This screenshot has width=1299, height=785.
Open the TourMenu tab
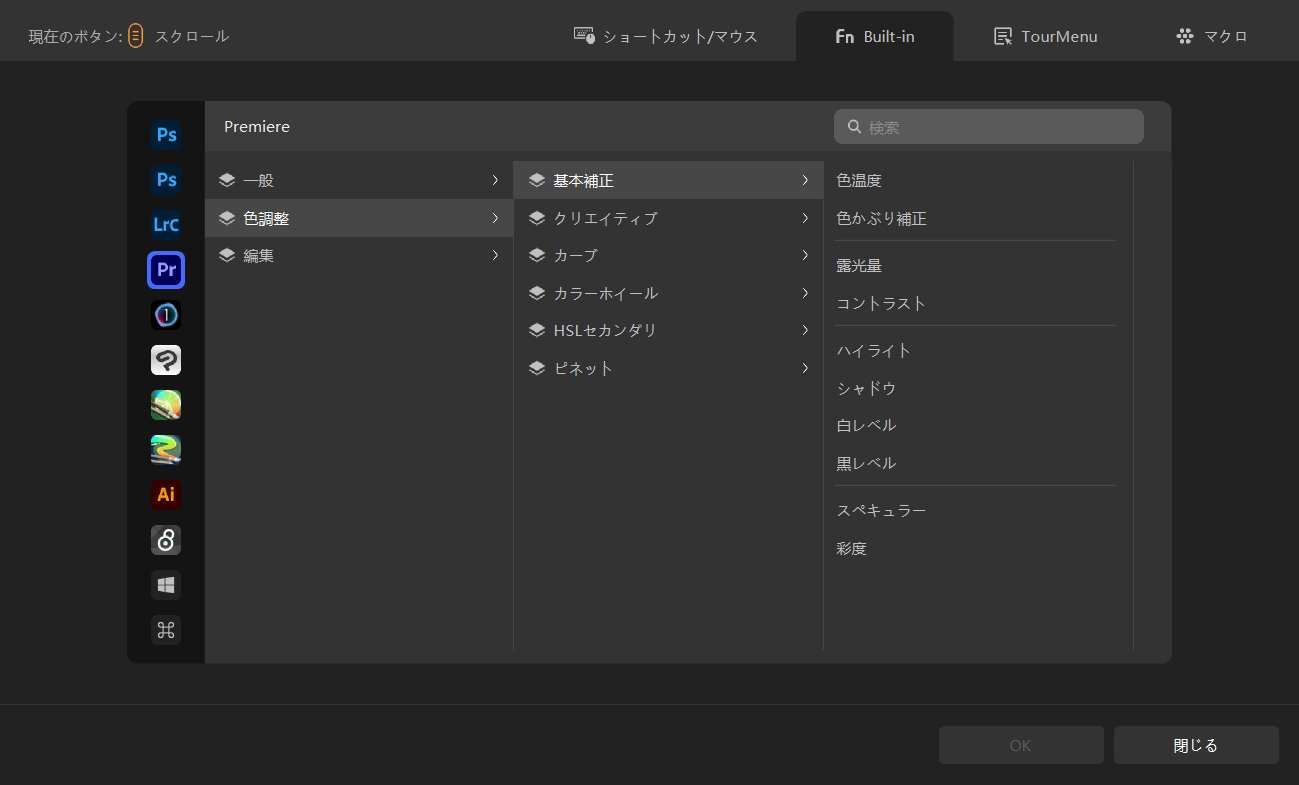click(1045, 37)
